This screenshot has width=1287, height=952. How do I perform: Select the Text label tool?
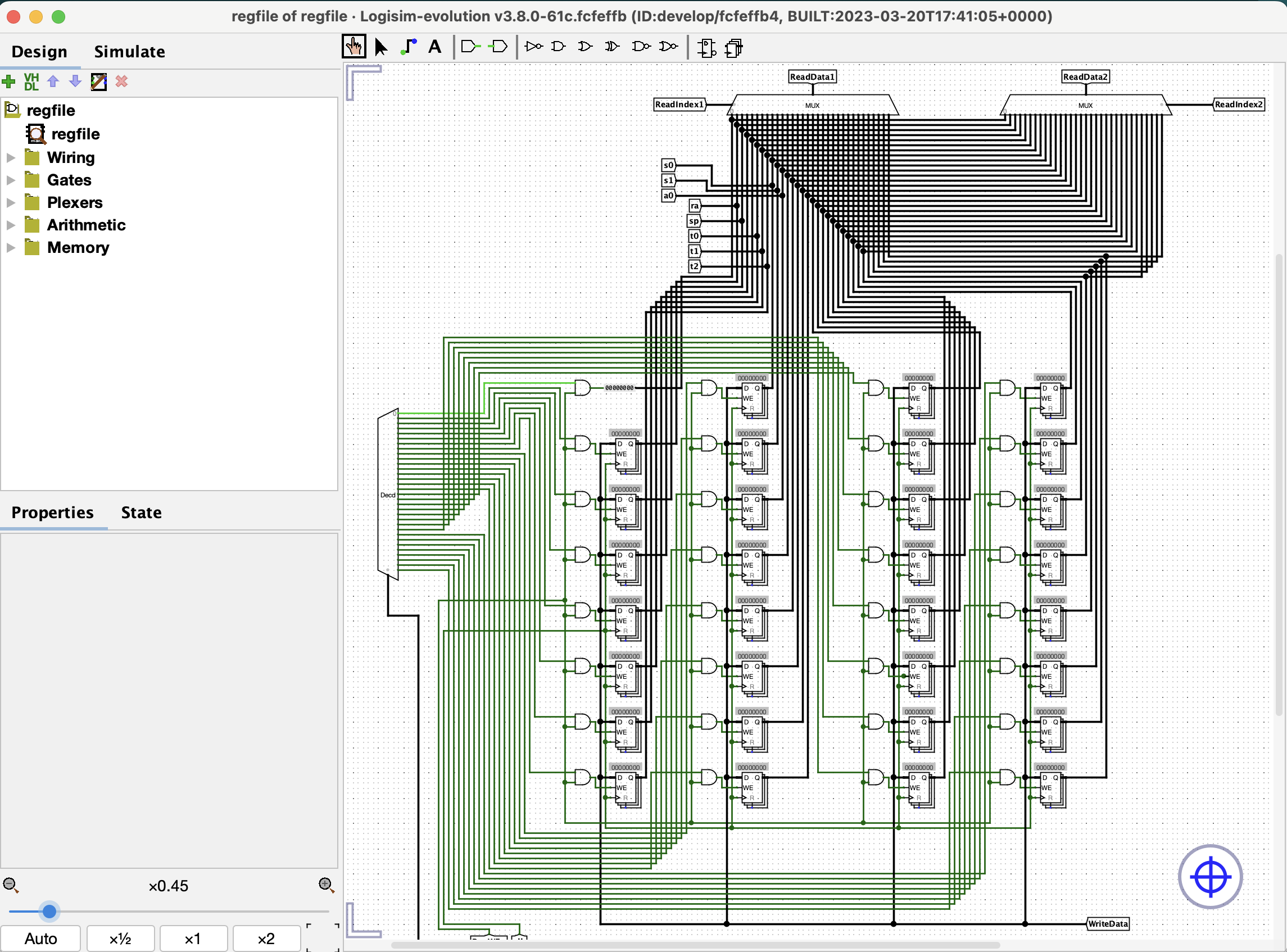[x=434, y=46]
